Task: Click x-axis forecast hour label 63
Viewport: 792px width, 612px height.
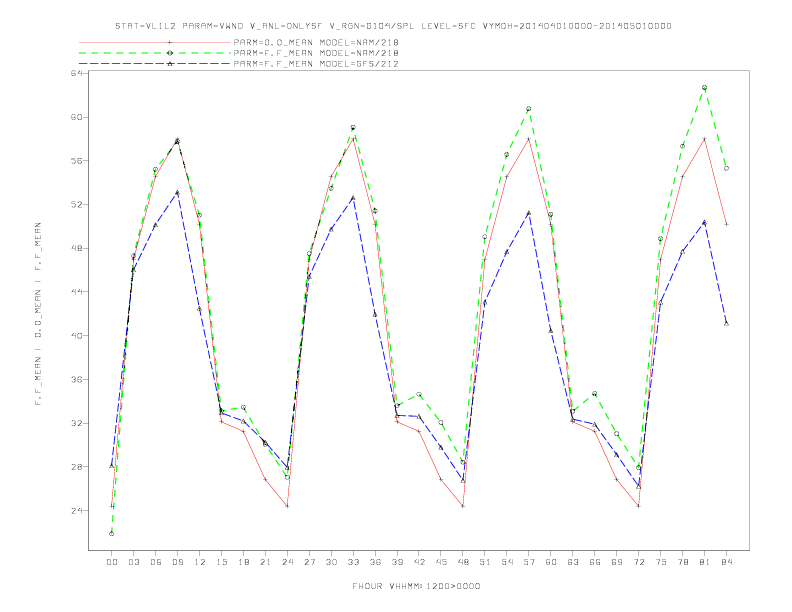Action: click(573, 562)
